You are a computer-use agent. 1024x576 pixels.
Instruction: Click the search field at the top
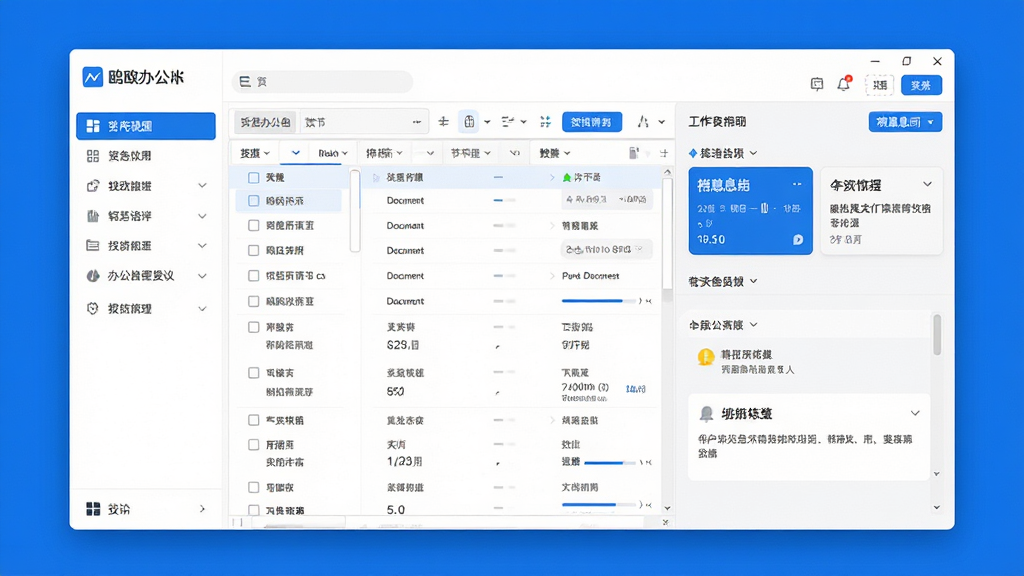(x=323, y=82)
